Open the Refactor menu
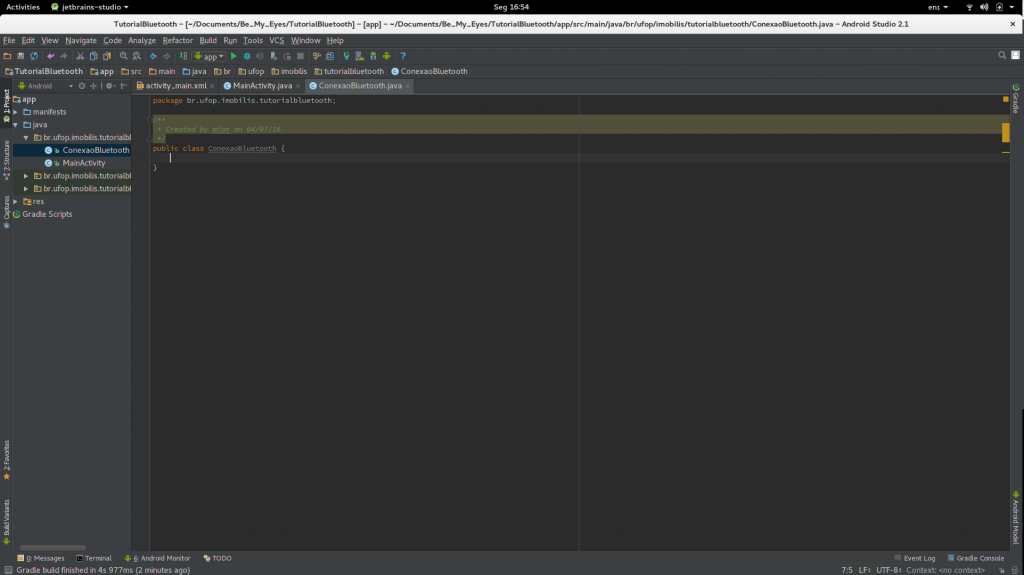 click(178, 41)
